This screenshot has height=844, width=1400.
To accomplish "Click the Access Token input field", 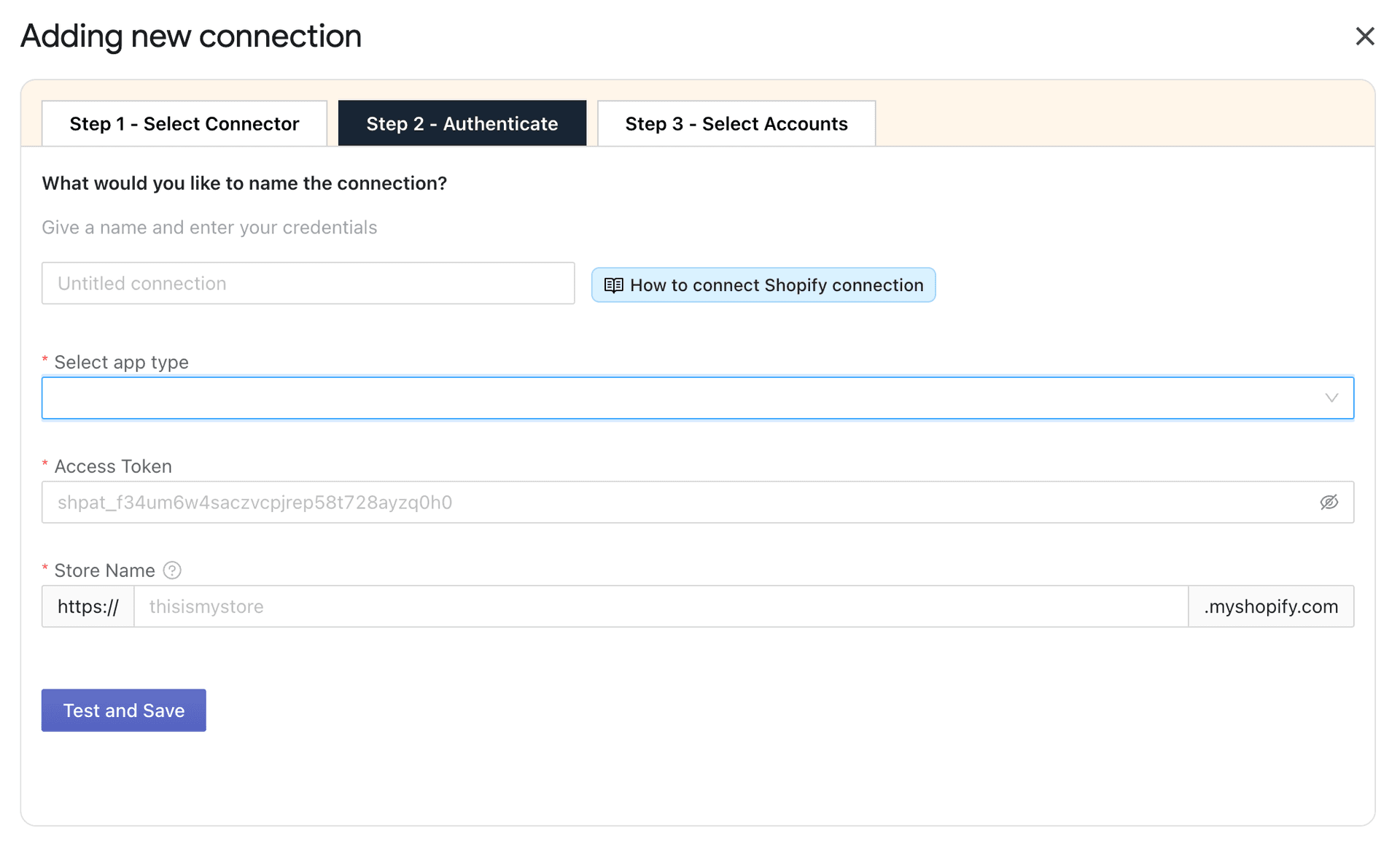I will click(x=656, y=502).
